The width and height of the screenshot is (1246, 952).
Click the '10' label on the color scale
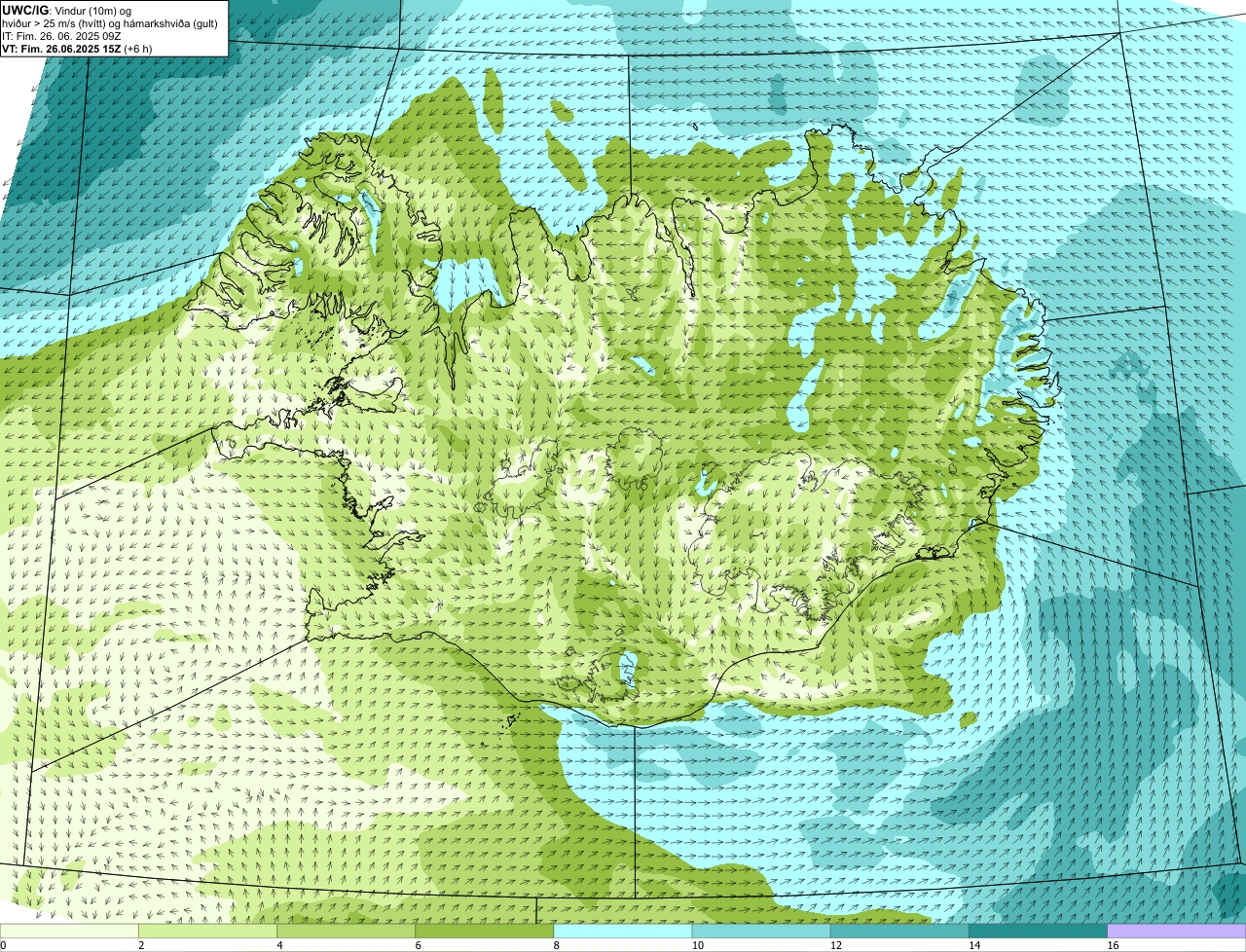[x=697, y=945]
